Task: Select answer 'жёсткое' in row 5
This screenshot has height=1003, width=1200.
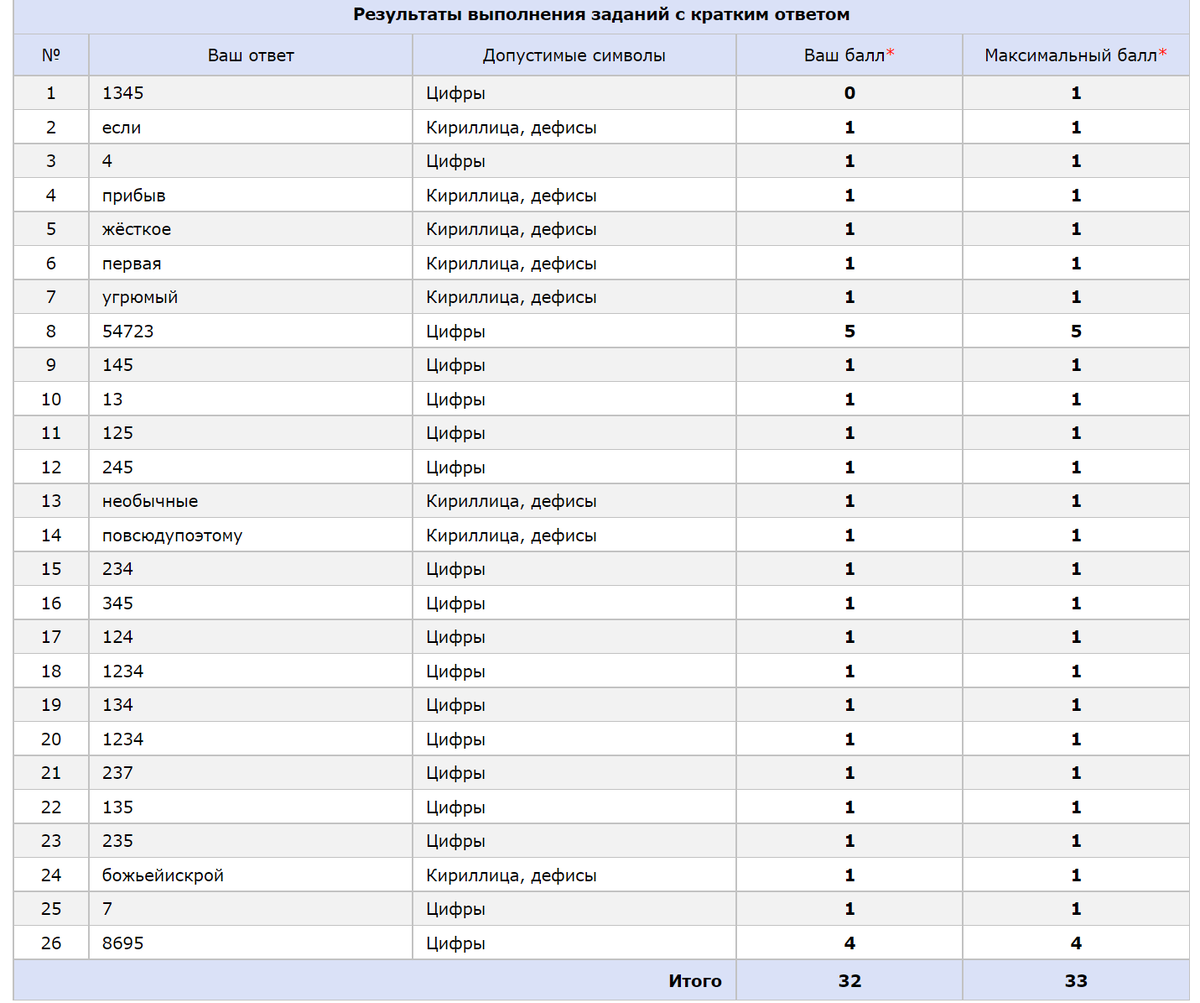Action: point(136,229)
